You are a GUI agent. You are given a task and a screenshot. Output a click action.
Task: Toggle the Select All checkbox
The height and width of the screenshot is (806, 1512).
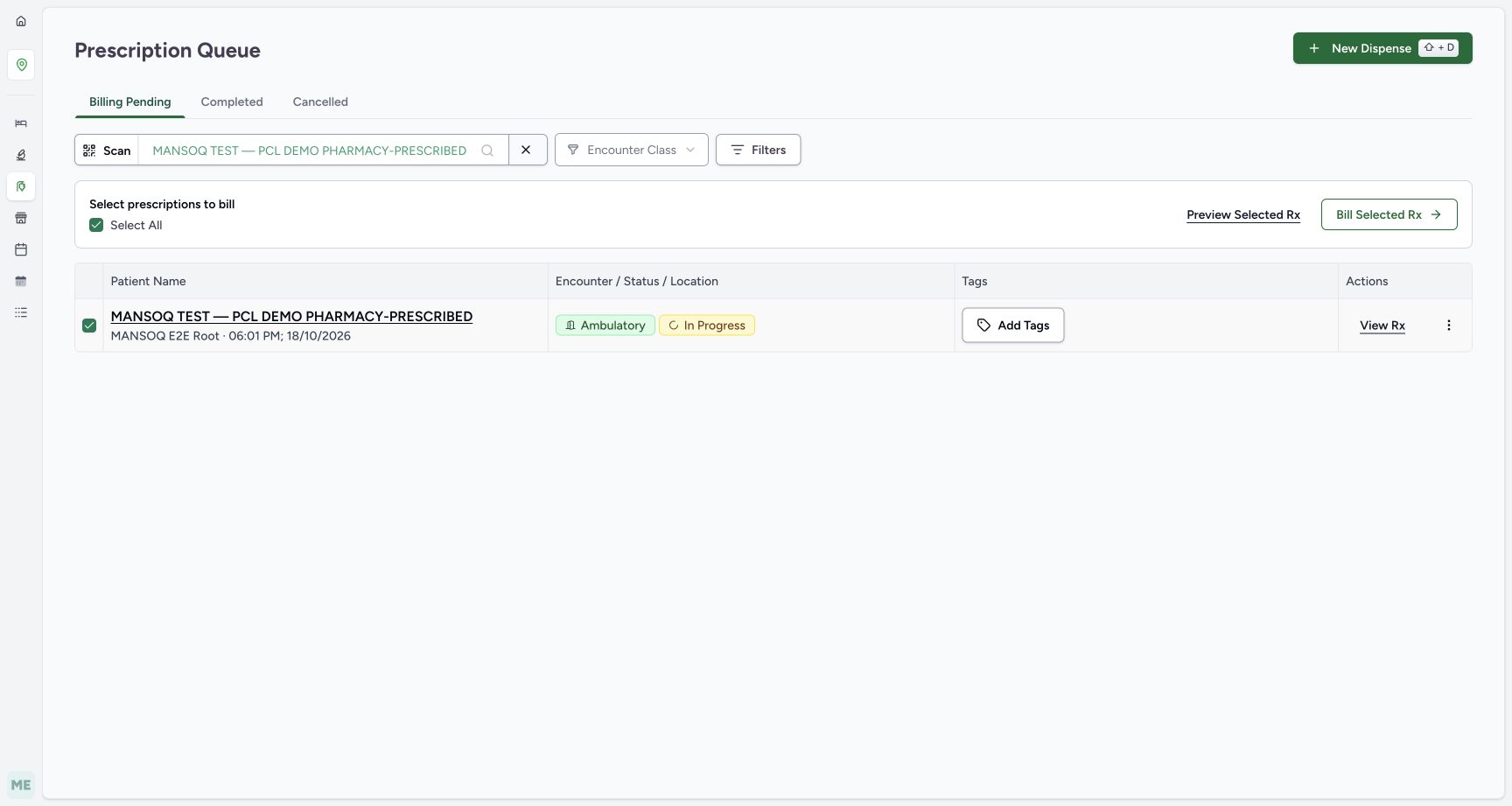pos(96,225)
